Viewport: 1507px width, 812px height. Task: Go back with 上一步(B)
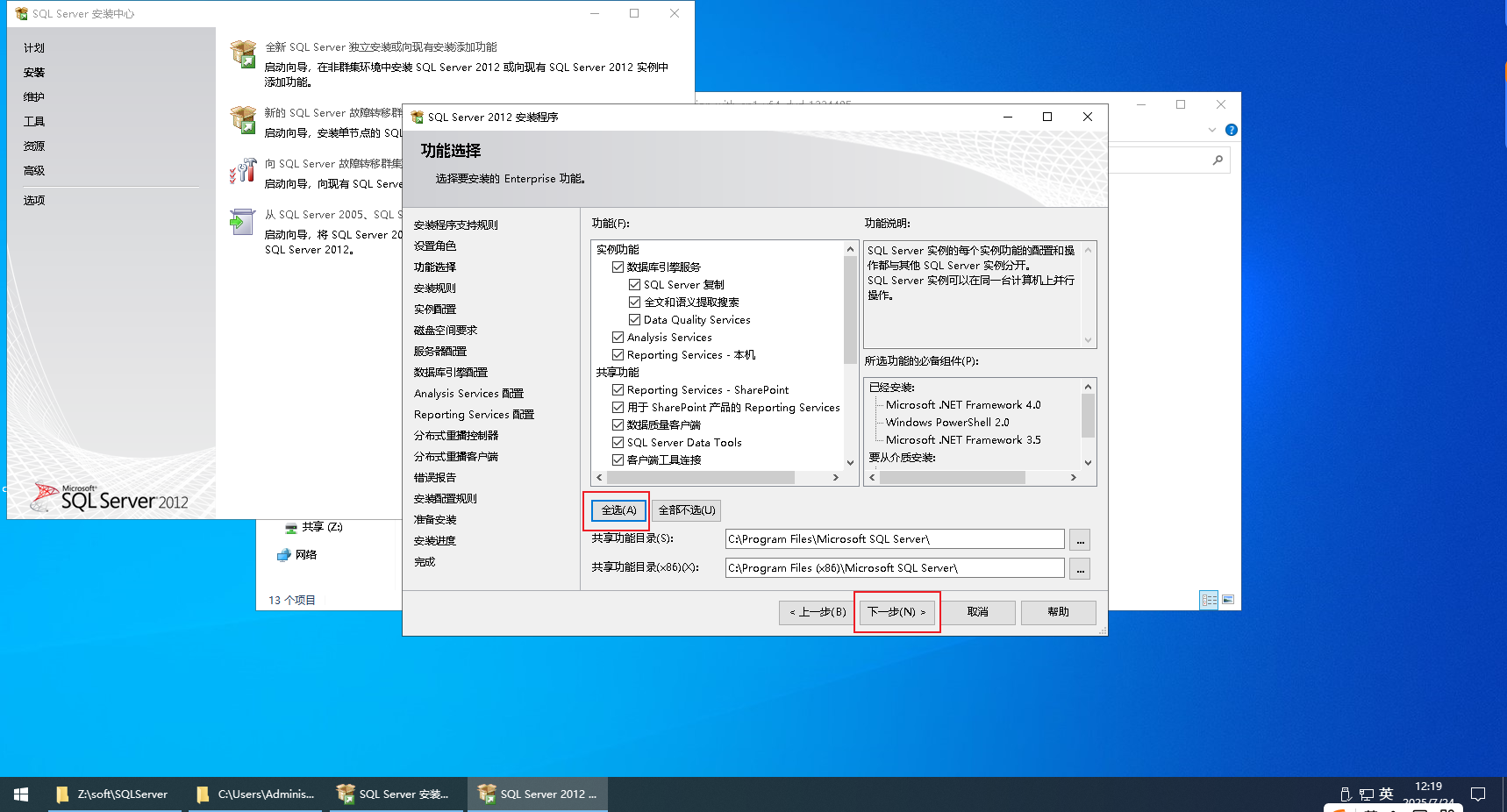(x=818, y=612)
